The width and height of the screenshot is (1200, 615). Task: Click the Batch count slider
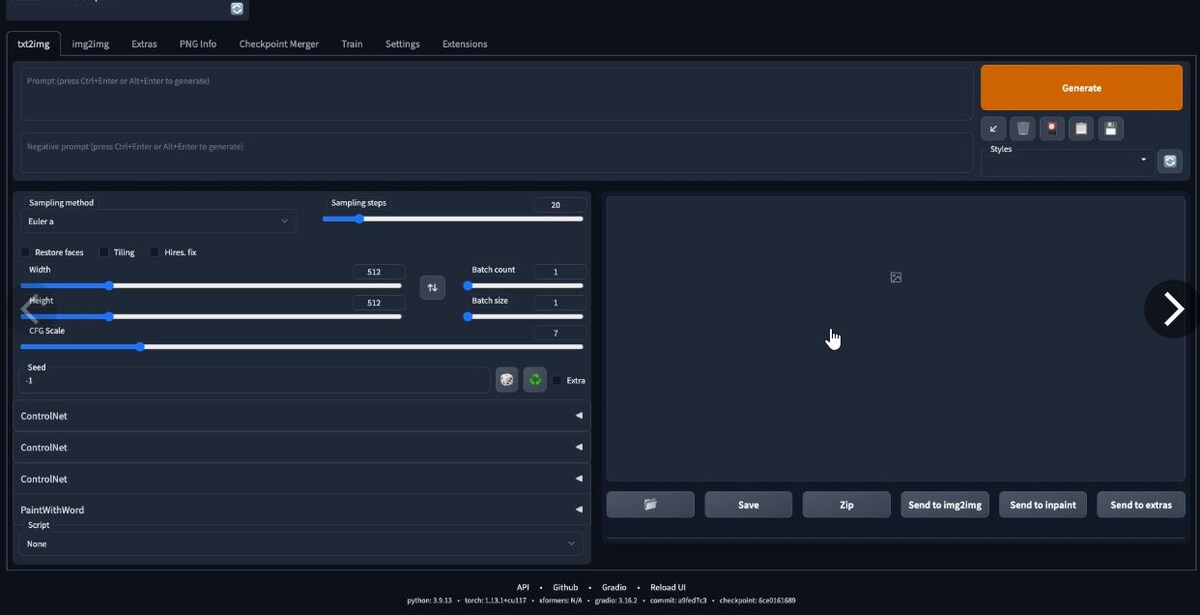[525, 285]
